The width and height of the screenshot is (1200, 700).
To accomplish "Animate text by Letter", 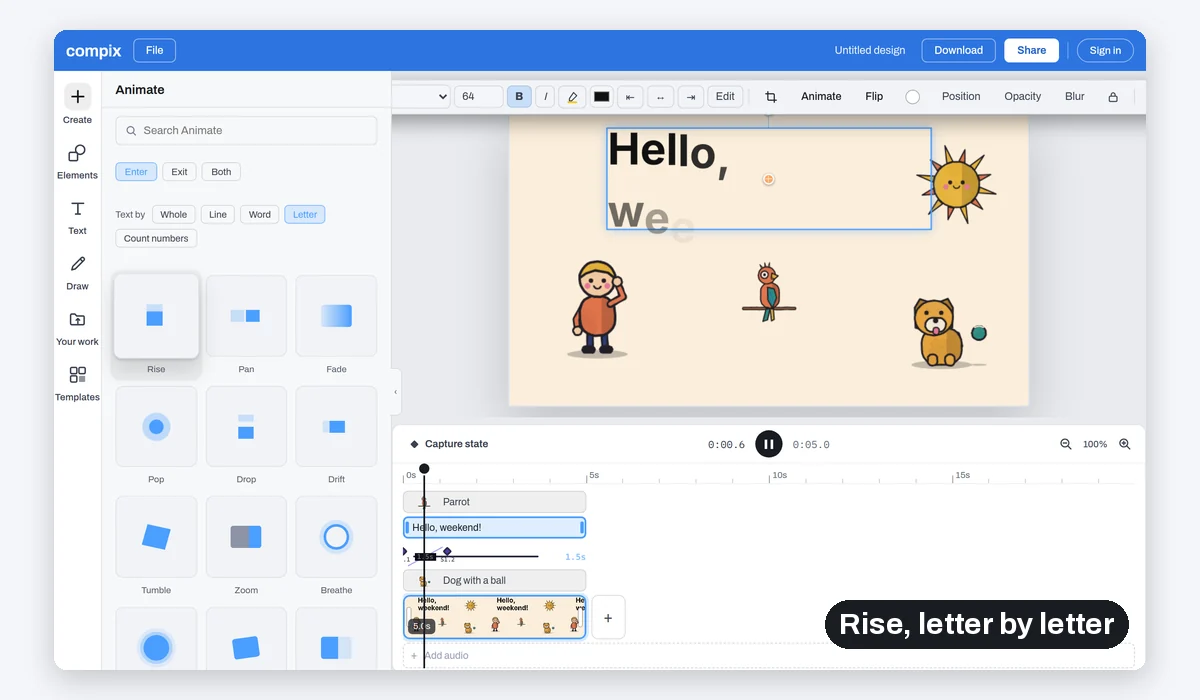I will point(305,214).
